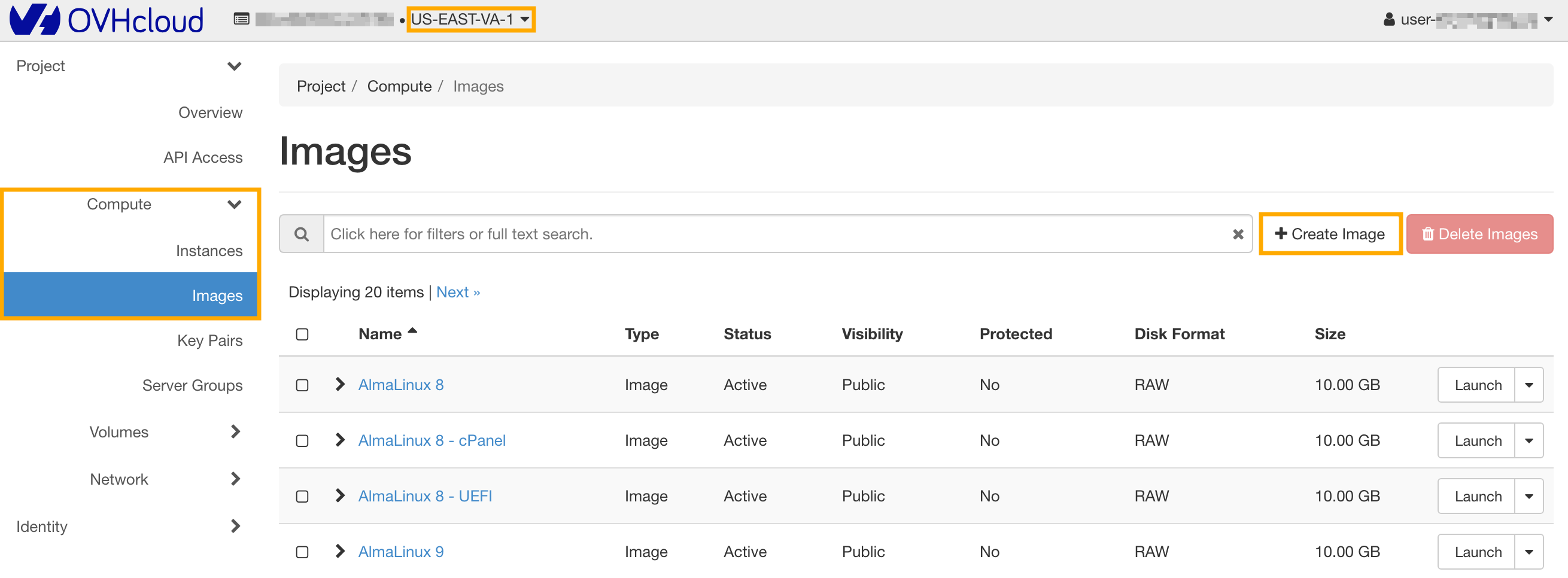Expand AlmaLinux 8 - cPanel row details

tap(341, 440)
